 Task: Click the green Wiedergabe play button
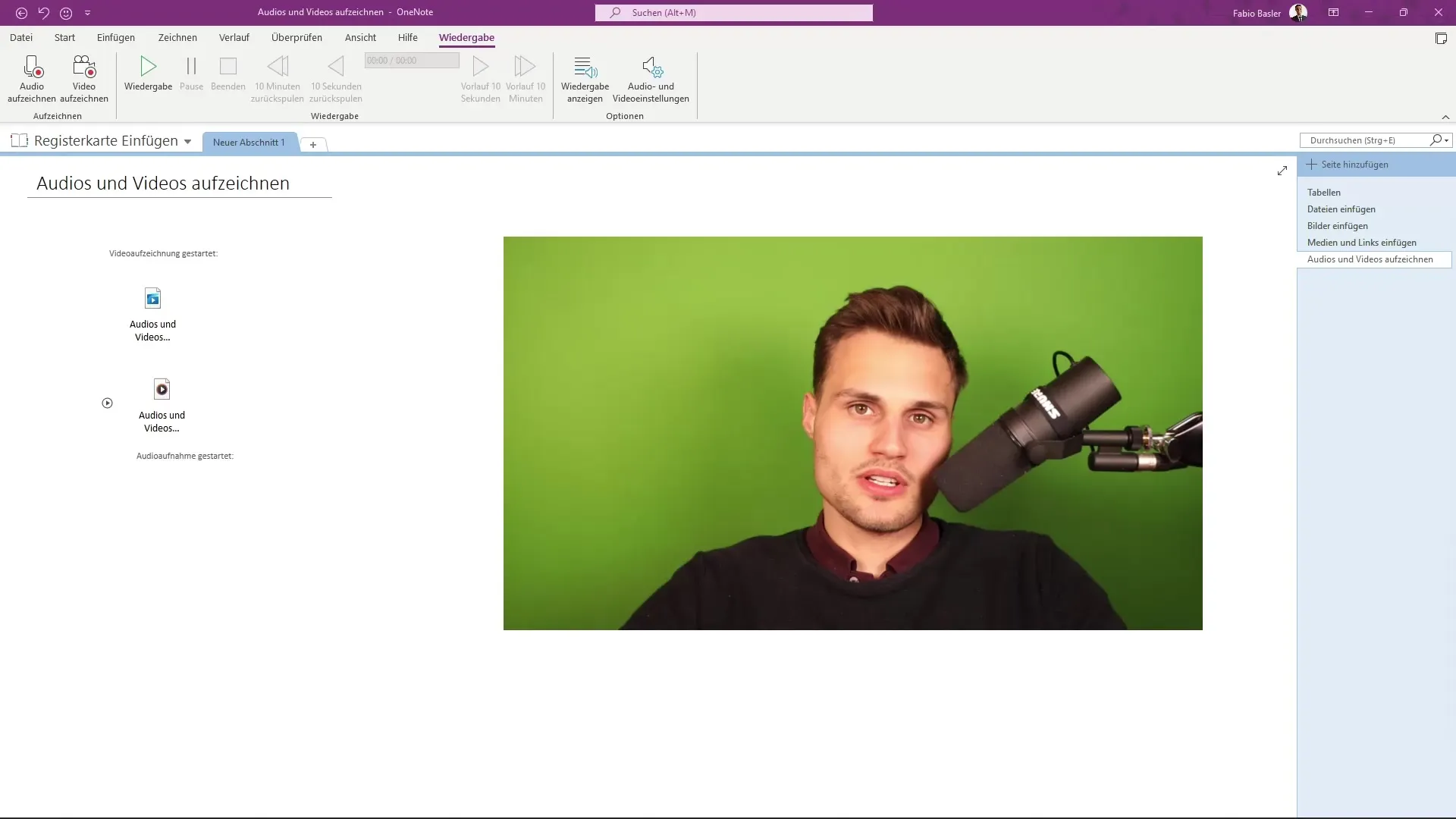tap(148, 74)
